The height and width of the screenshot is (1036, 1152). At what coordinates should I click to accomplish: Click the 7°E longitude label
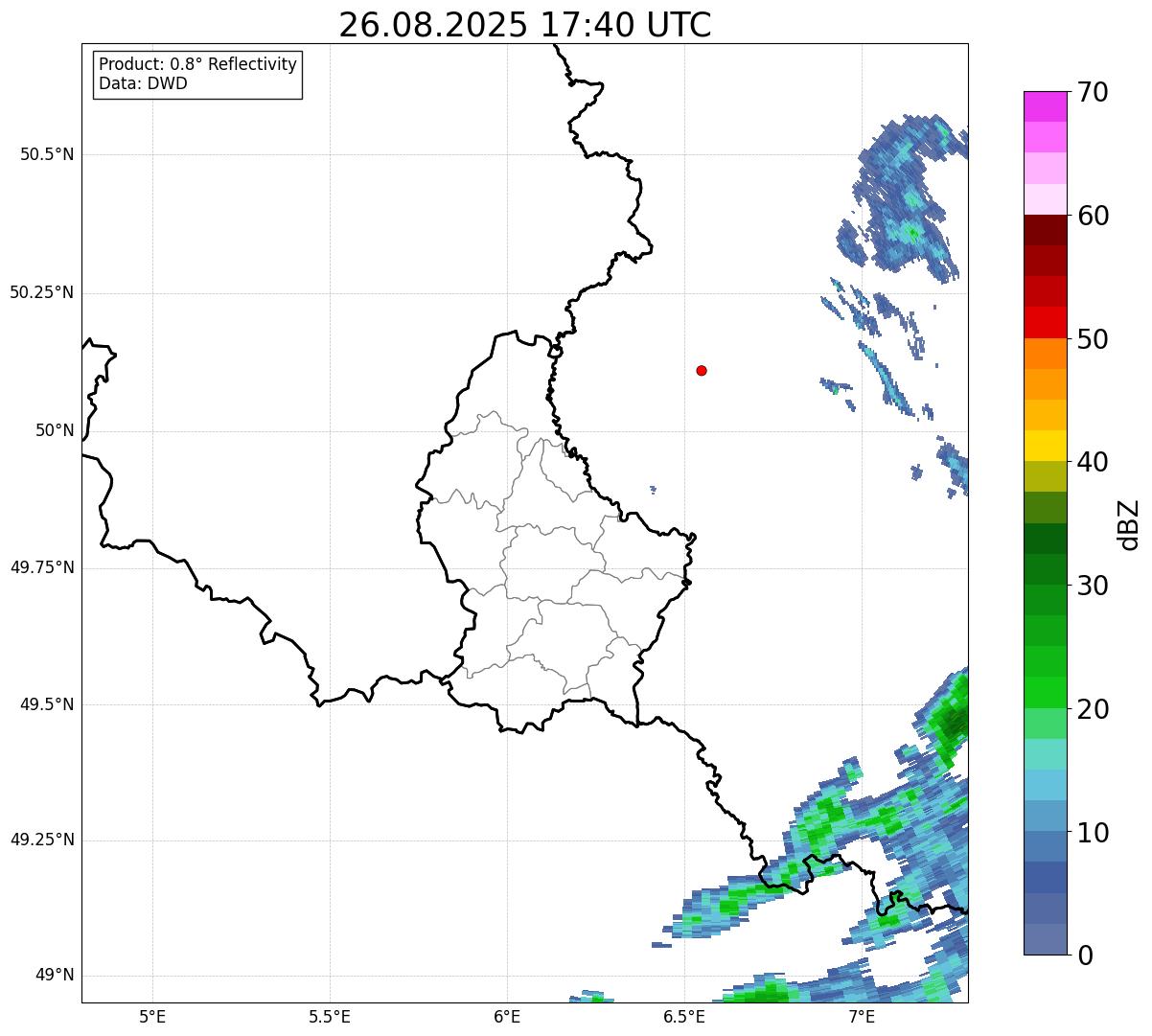[862, 1016]
